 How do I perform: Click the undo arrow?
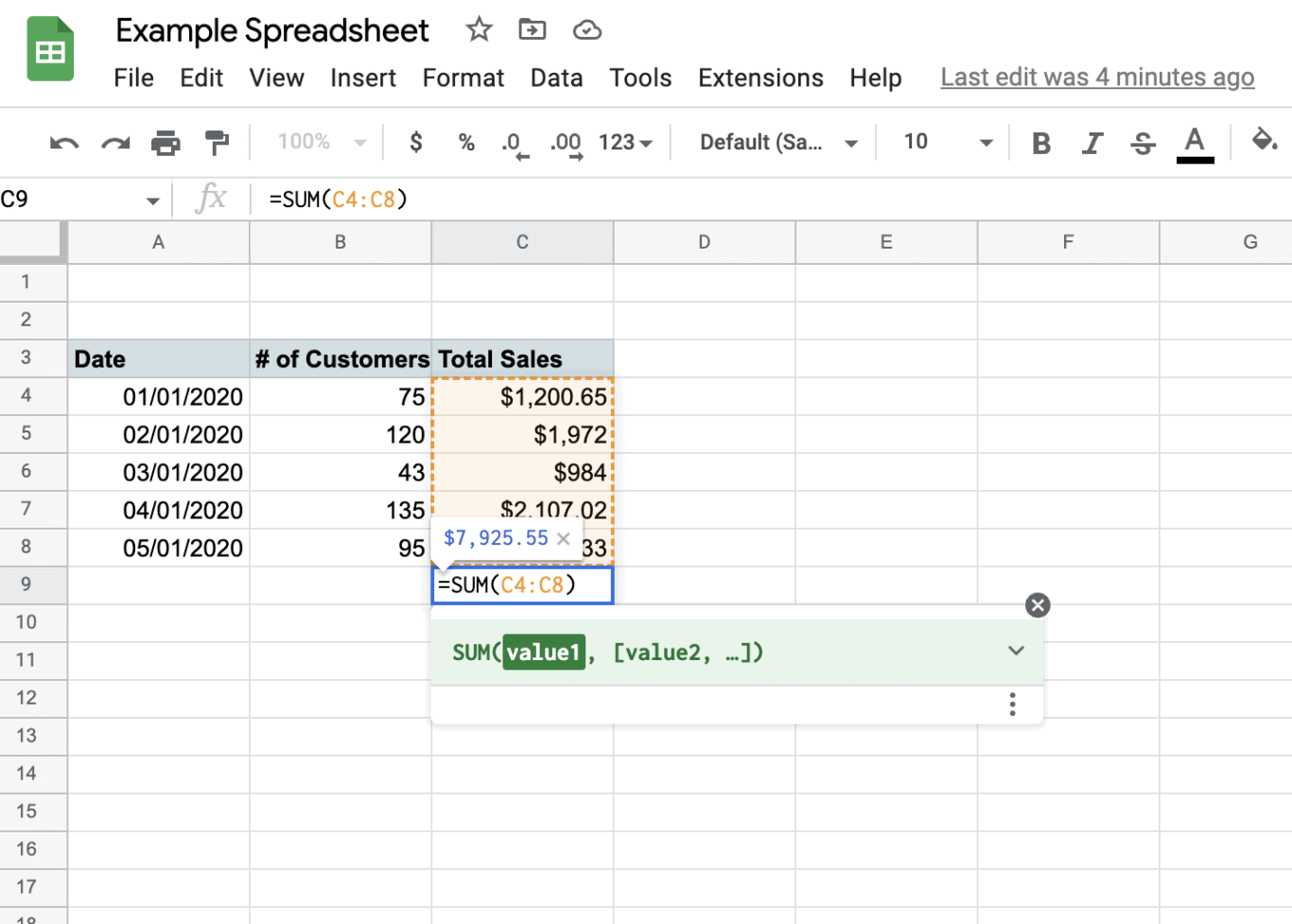64,143
